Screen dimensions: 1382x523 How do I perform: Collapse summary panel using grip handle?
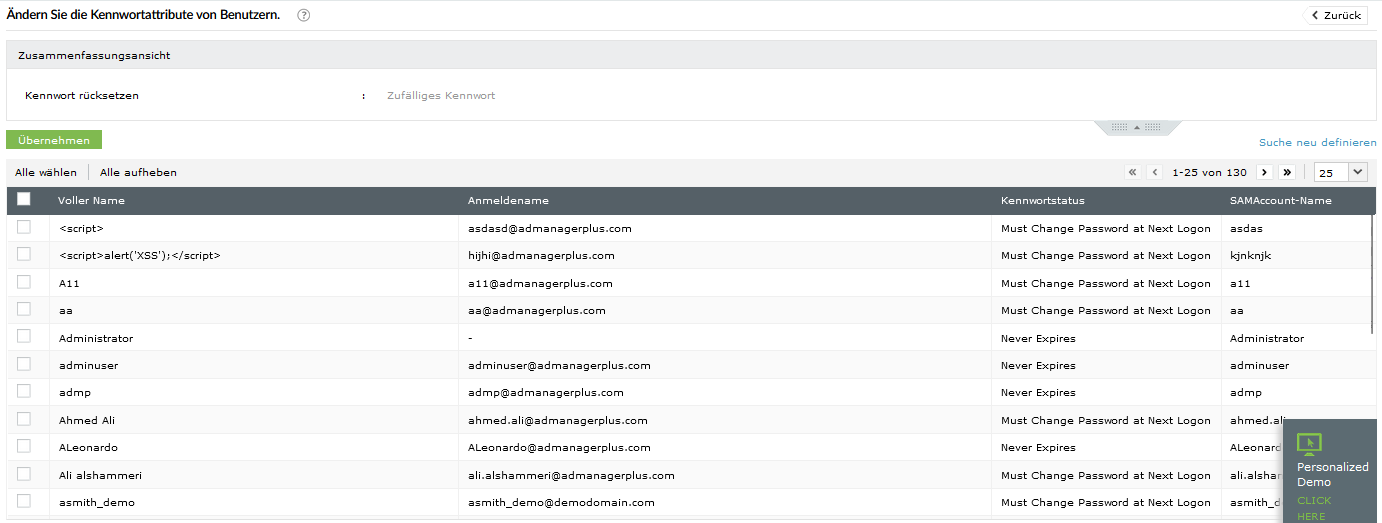pos(1138,127)
